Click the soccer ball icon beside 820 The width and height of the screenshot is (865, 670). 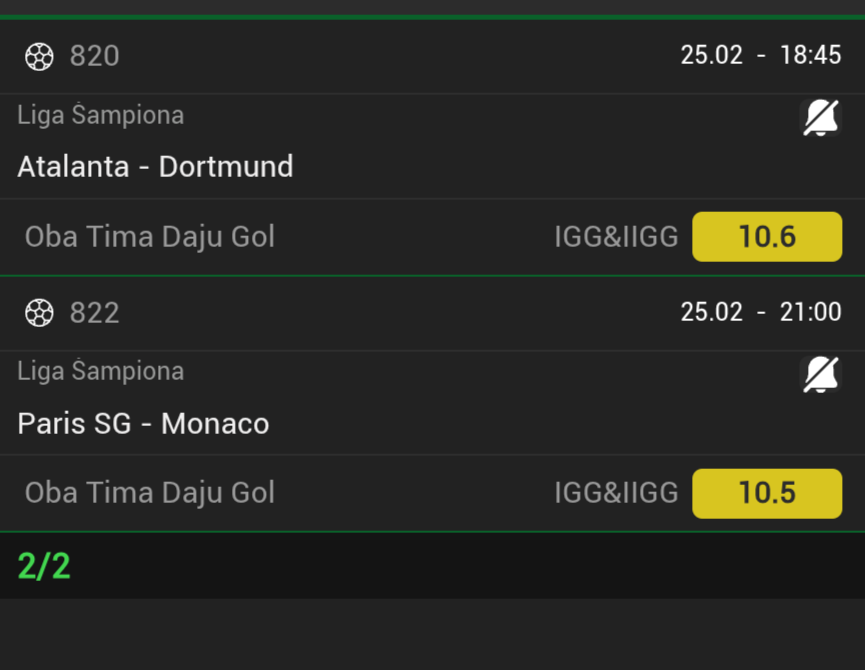click(39, 56)
